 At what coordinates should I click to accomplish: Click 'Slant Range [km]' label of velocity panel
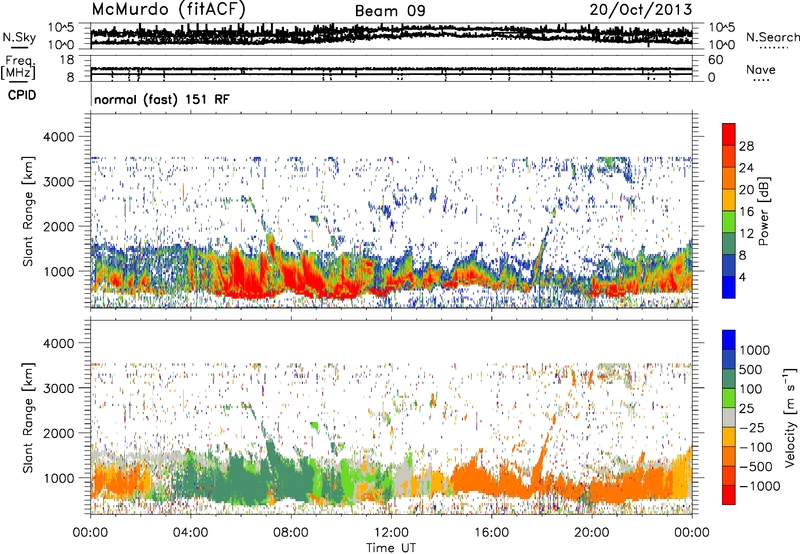(28, 417)
